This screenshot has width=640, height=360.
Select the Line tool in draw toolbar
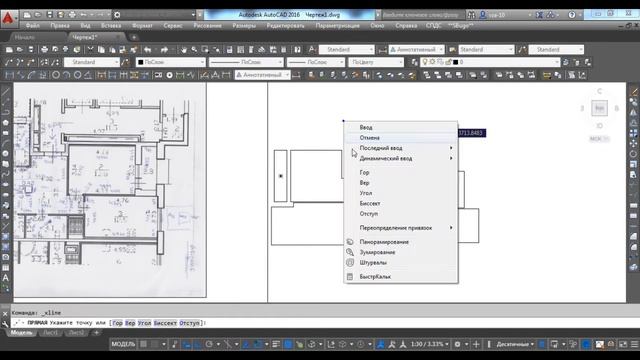click(x=5, y=91)
